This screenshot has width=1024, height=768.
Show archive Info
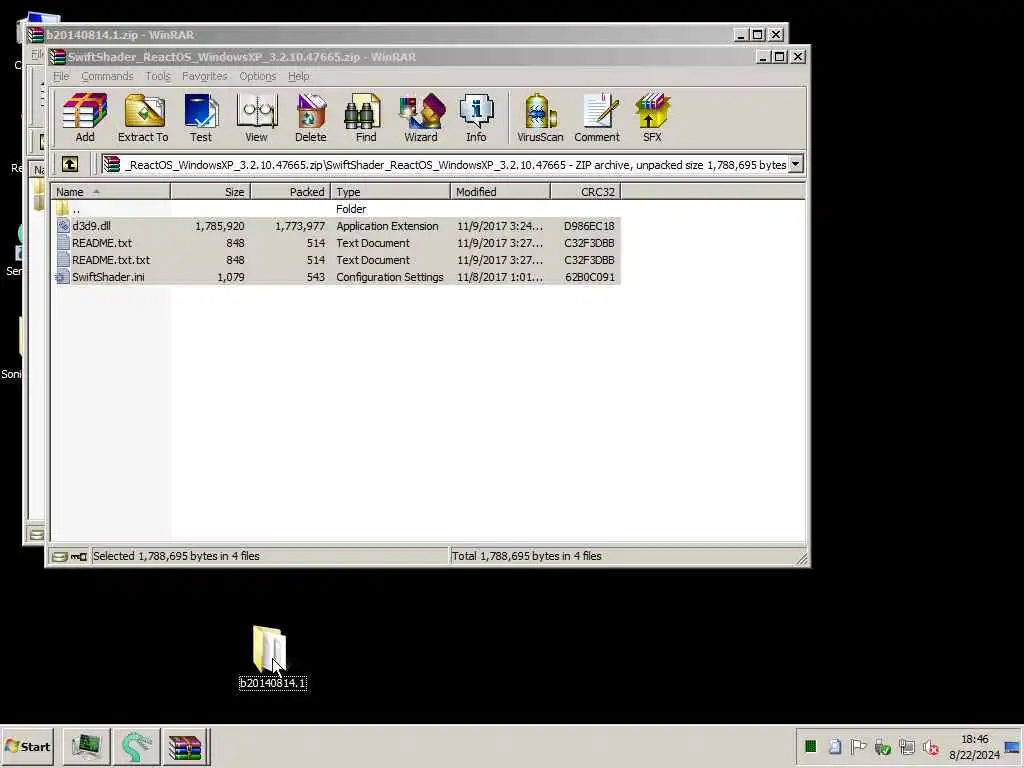coord(476,118)
